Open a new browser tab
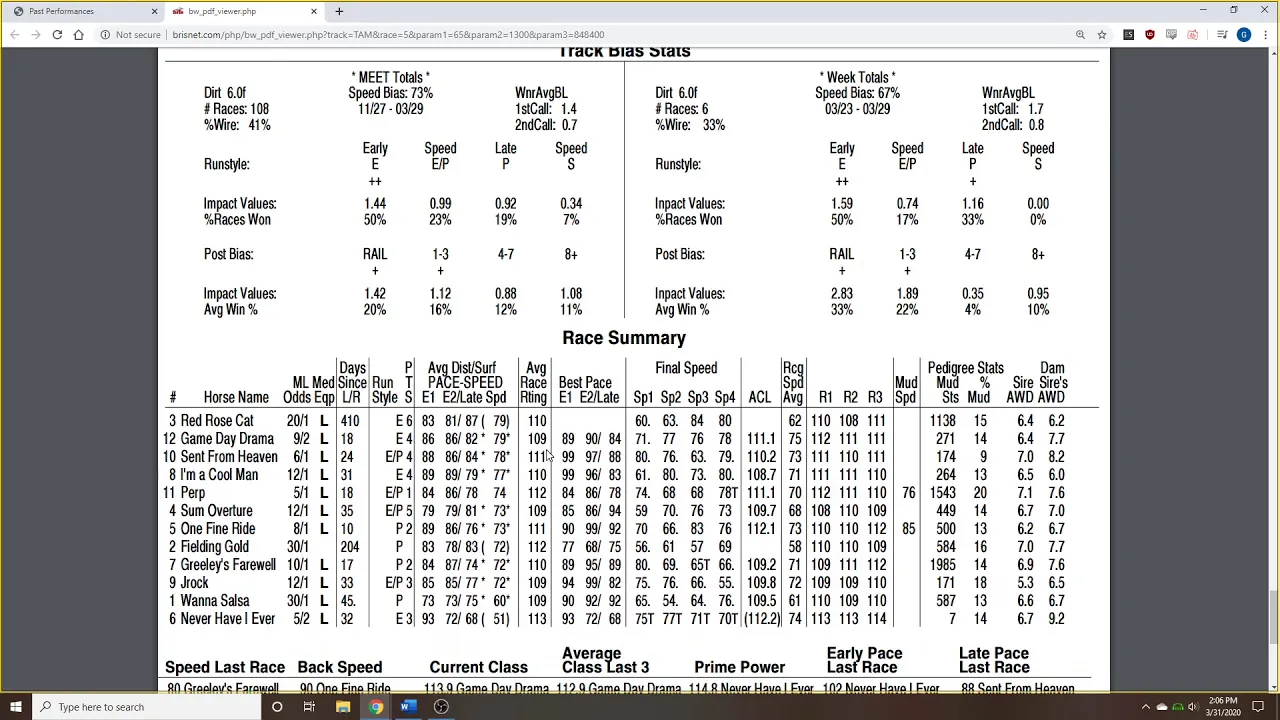 click(339, 11)
